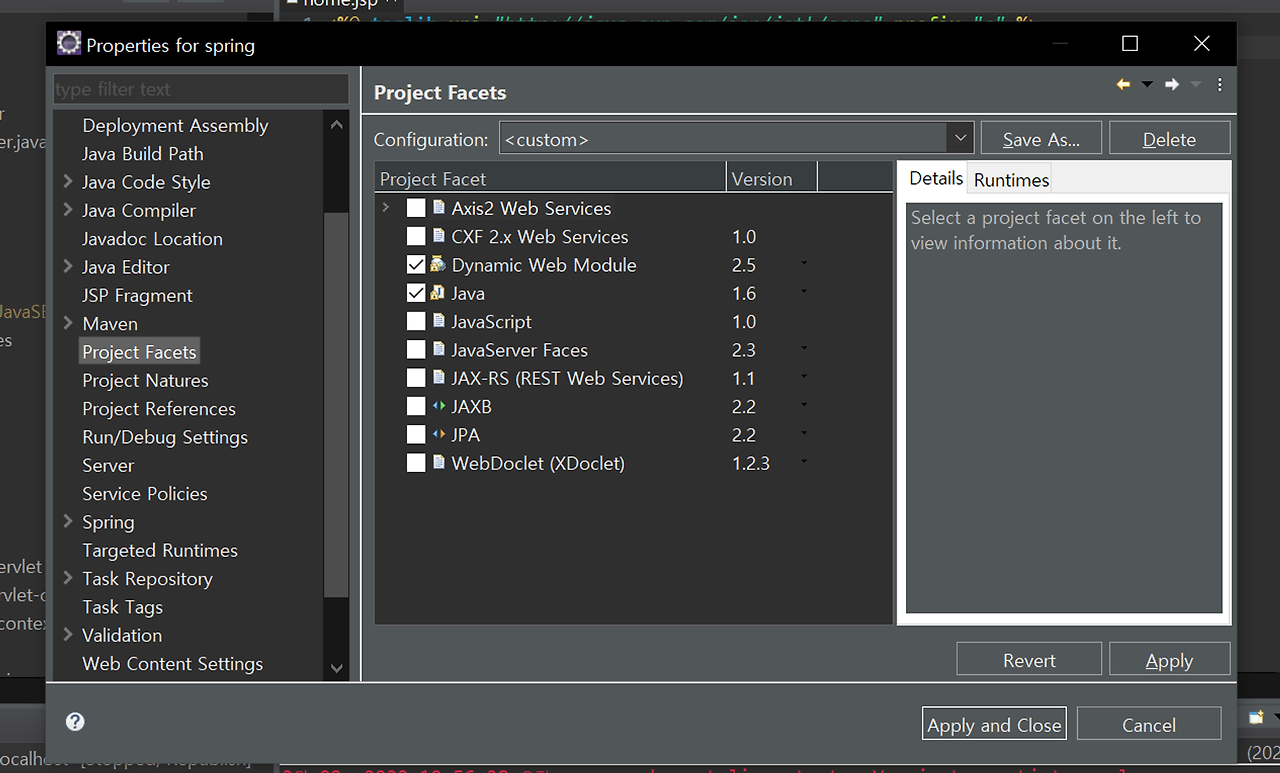Click the back navigation arrow icon

pos(1123,85)
